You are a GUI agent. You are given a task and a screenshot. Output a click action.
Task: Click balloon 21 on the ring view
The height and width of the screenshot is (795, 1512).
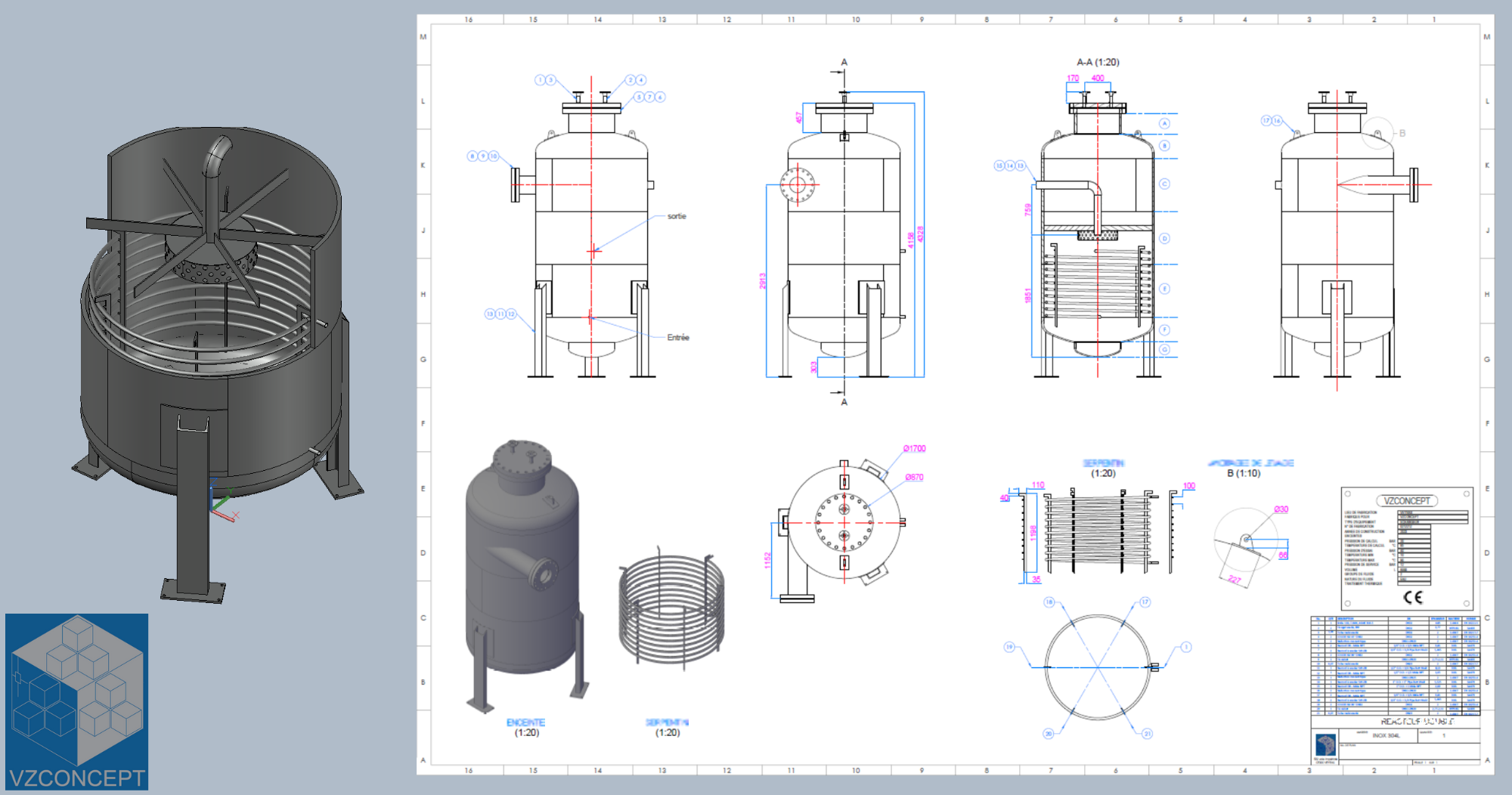click(1147, 733)
